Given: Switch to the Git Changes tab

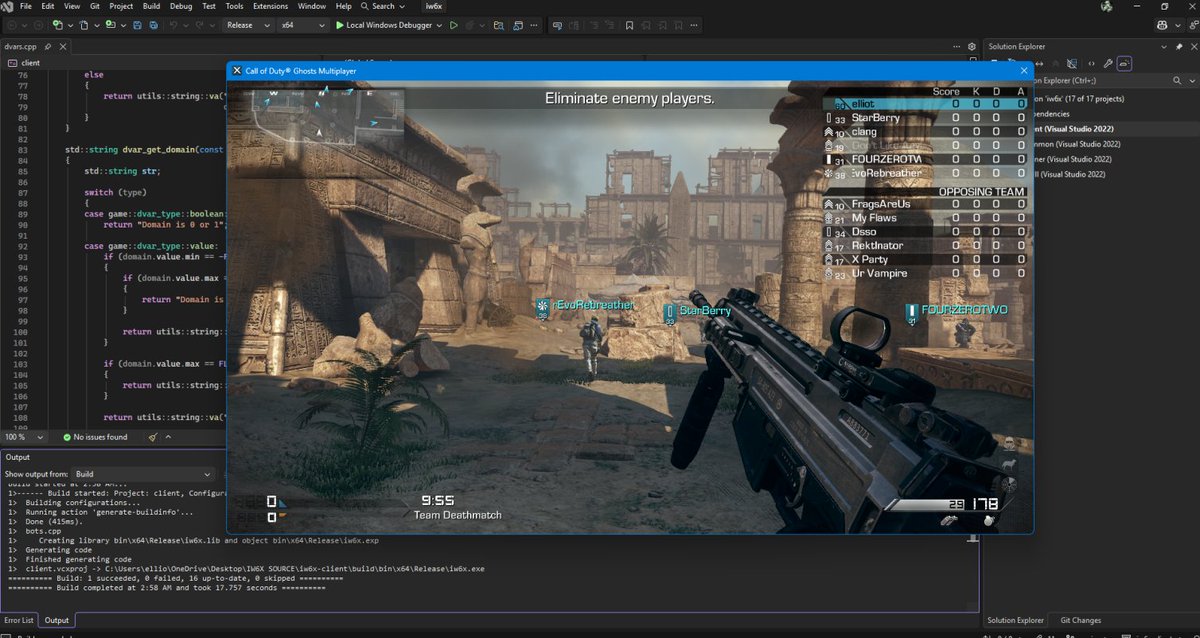Looking at the screenshot, I should [1080, 621].
